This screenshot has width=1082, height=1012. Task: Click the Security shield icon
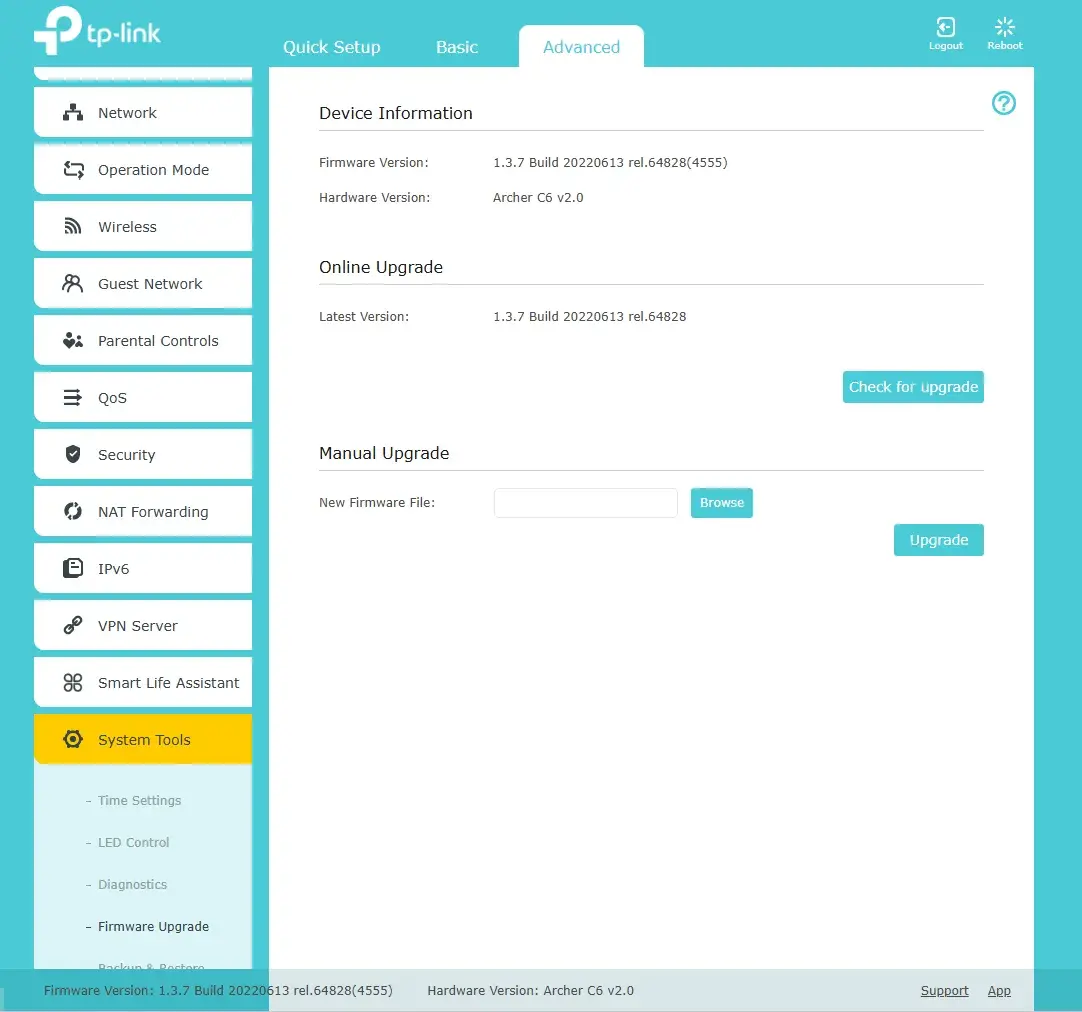(72, 454)
